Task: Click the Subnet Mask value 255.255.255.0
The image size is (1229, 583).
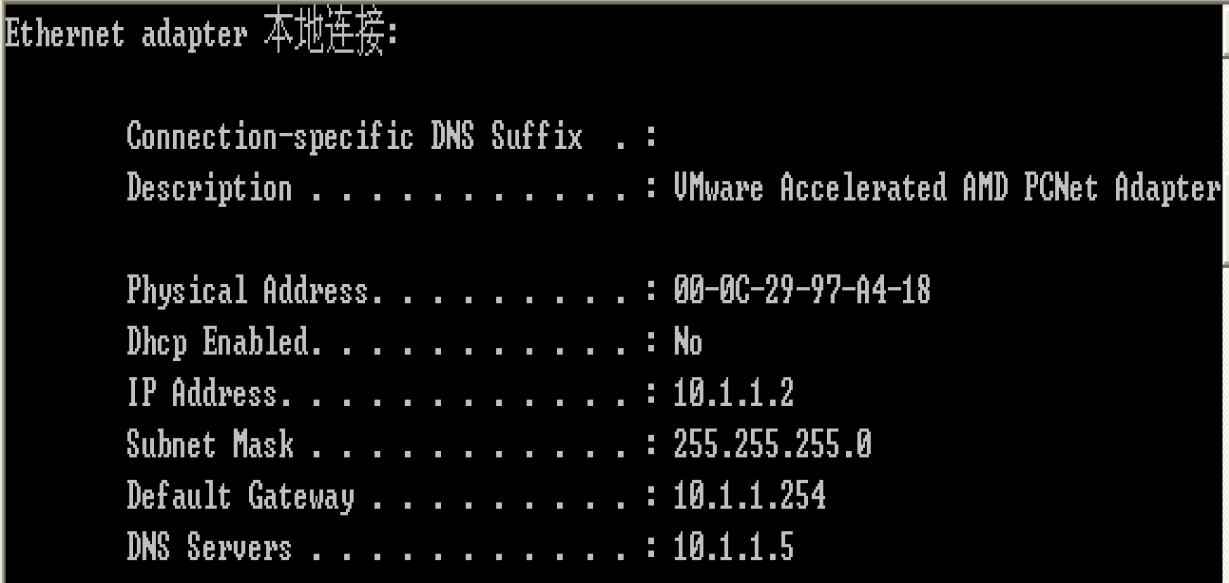Action: [x=772, y=444]
